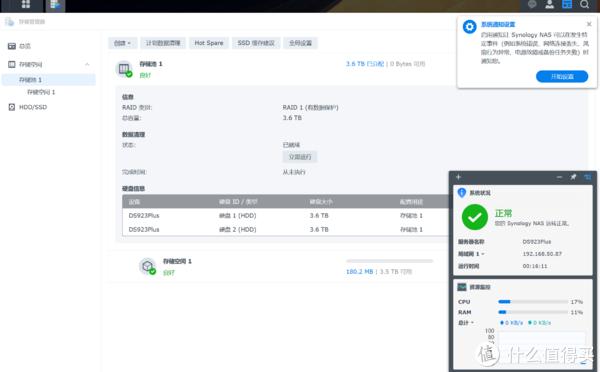Click the Resource Monitor widget icon

462,287
